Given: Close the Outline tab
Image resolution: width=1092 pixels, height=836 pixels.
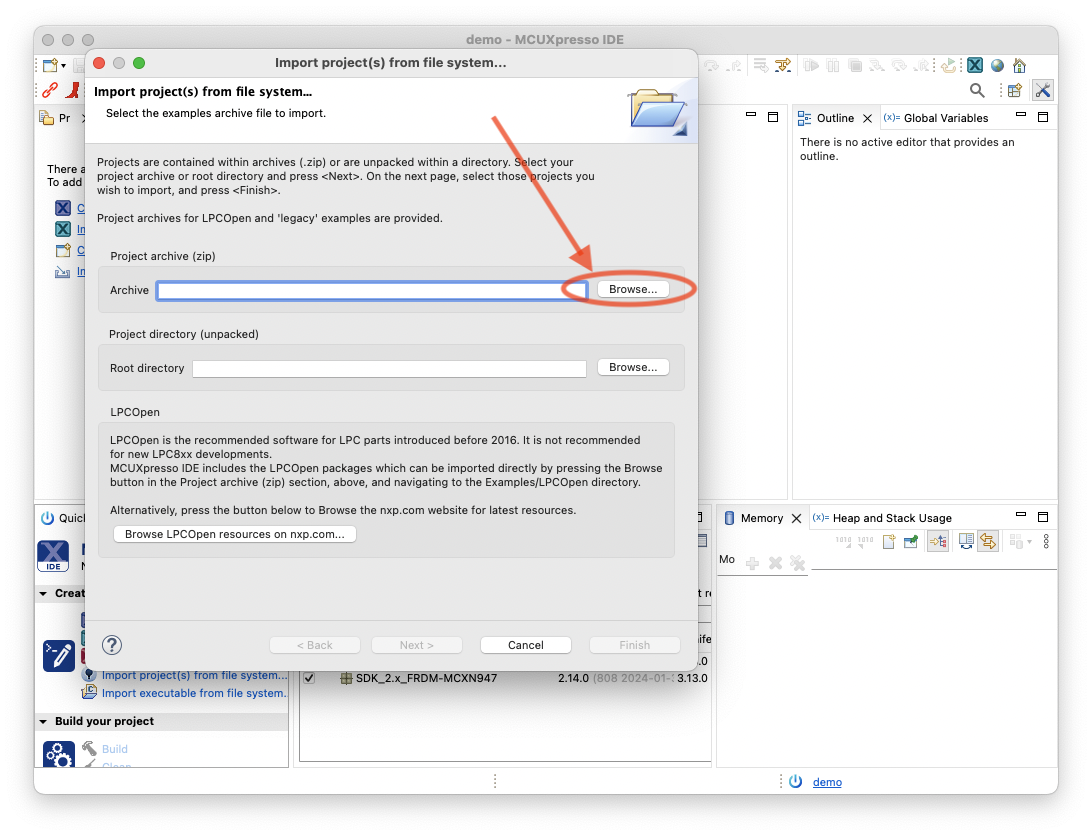Looking at the screenshot, I should tap(867, 118).
